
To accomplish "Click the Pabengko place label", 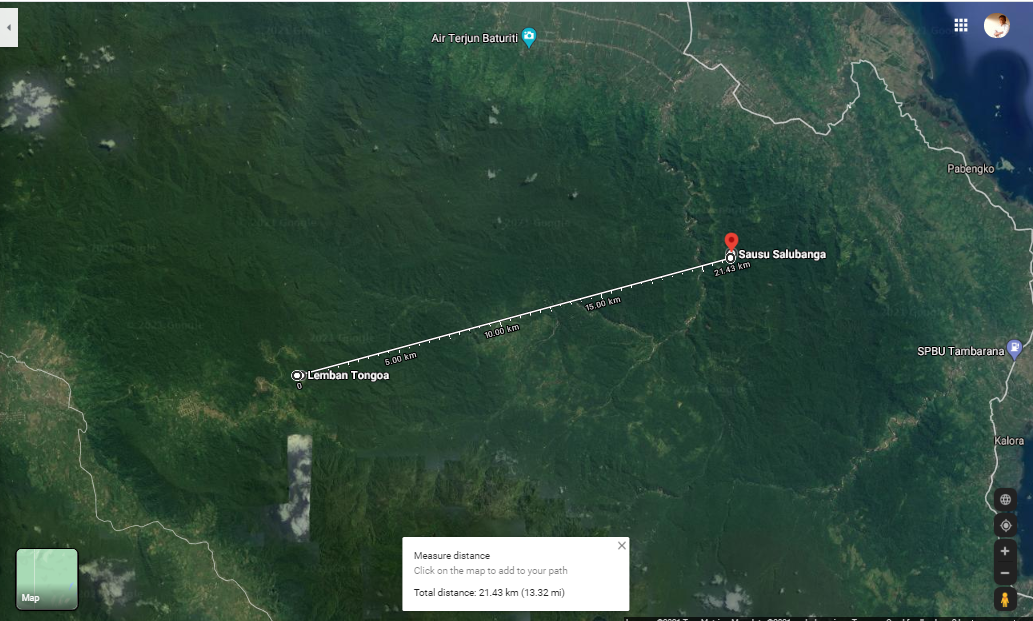I will [970, 169].
